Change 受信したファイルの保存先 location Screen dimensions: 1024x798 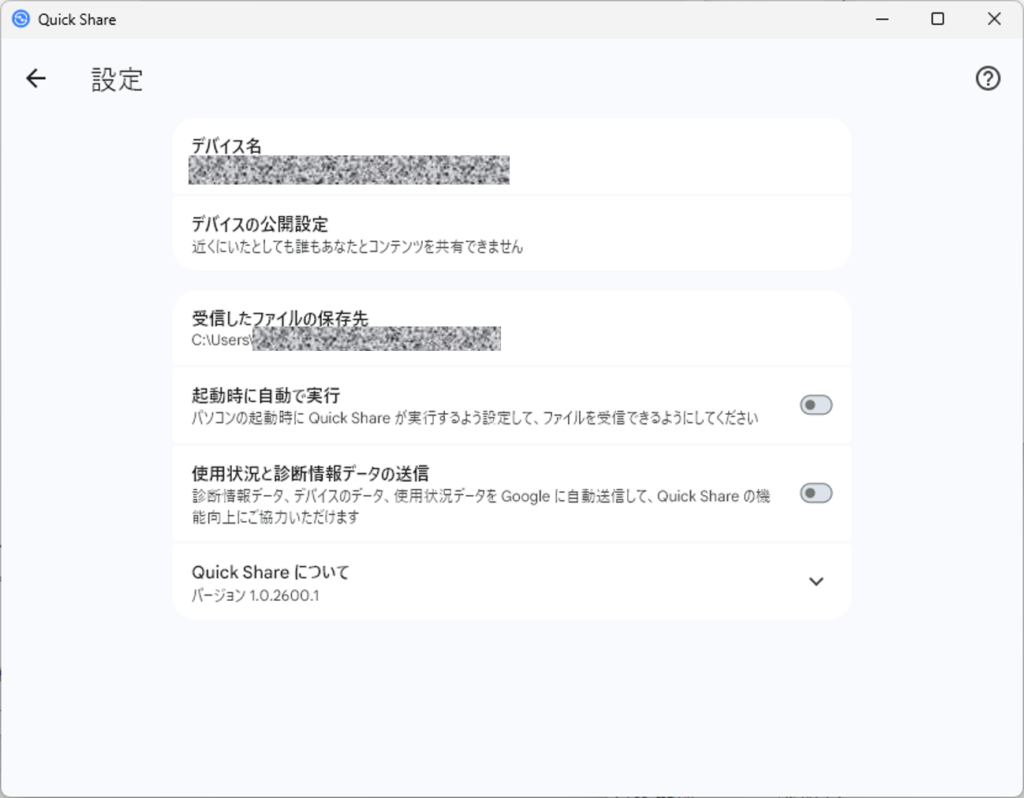tap(511, 328)
